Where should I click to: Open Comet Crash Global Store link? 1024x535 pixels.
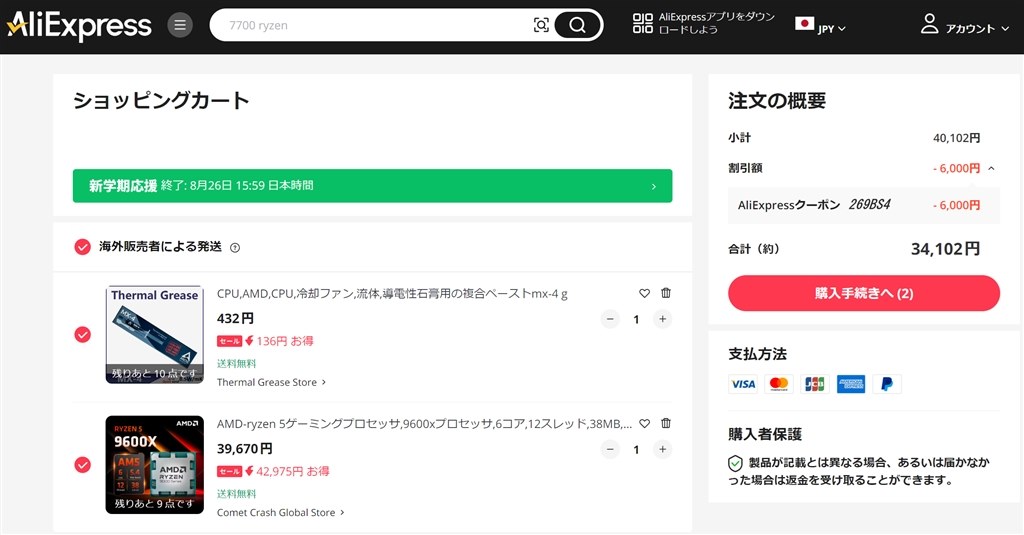click(280, 513)
